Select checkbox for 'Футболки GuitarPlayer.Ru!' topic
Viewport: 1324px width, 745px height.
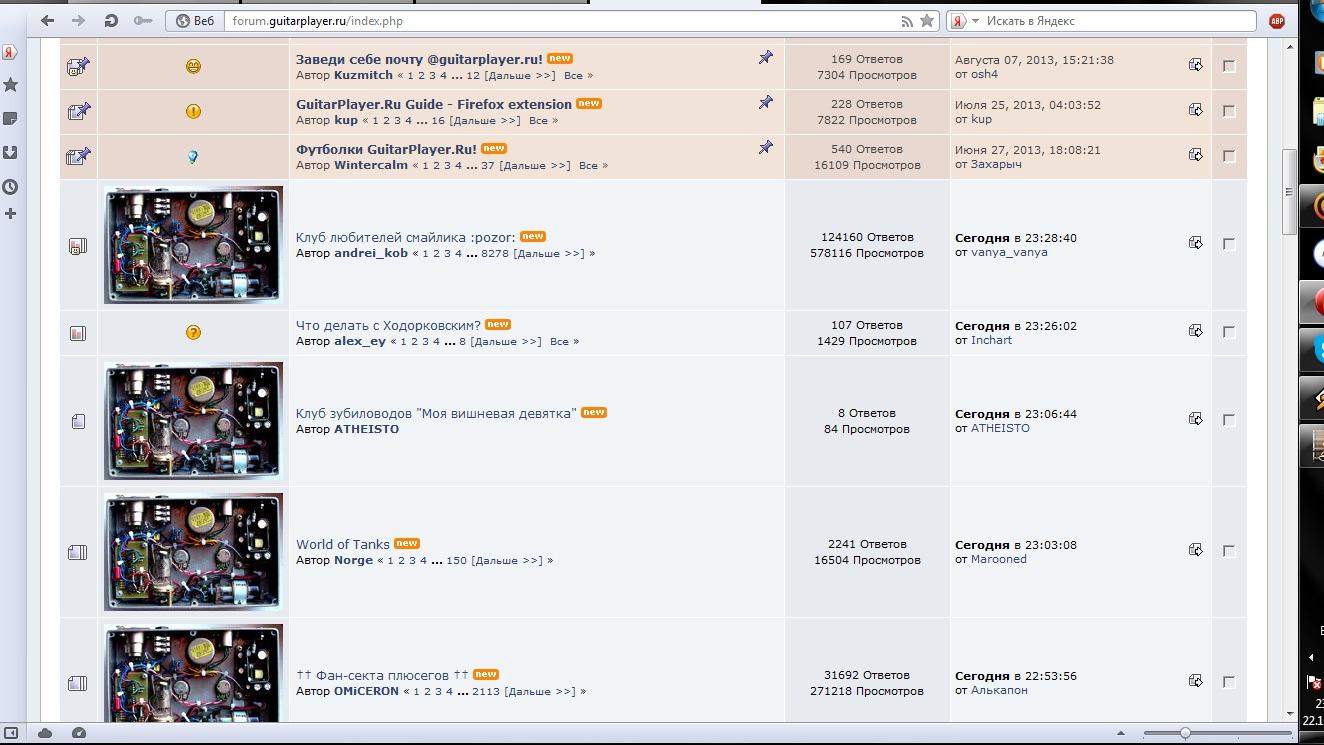1229,157
